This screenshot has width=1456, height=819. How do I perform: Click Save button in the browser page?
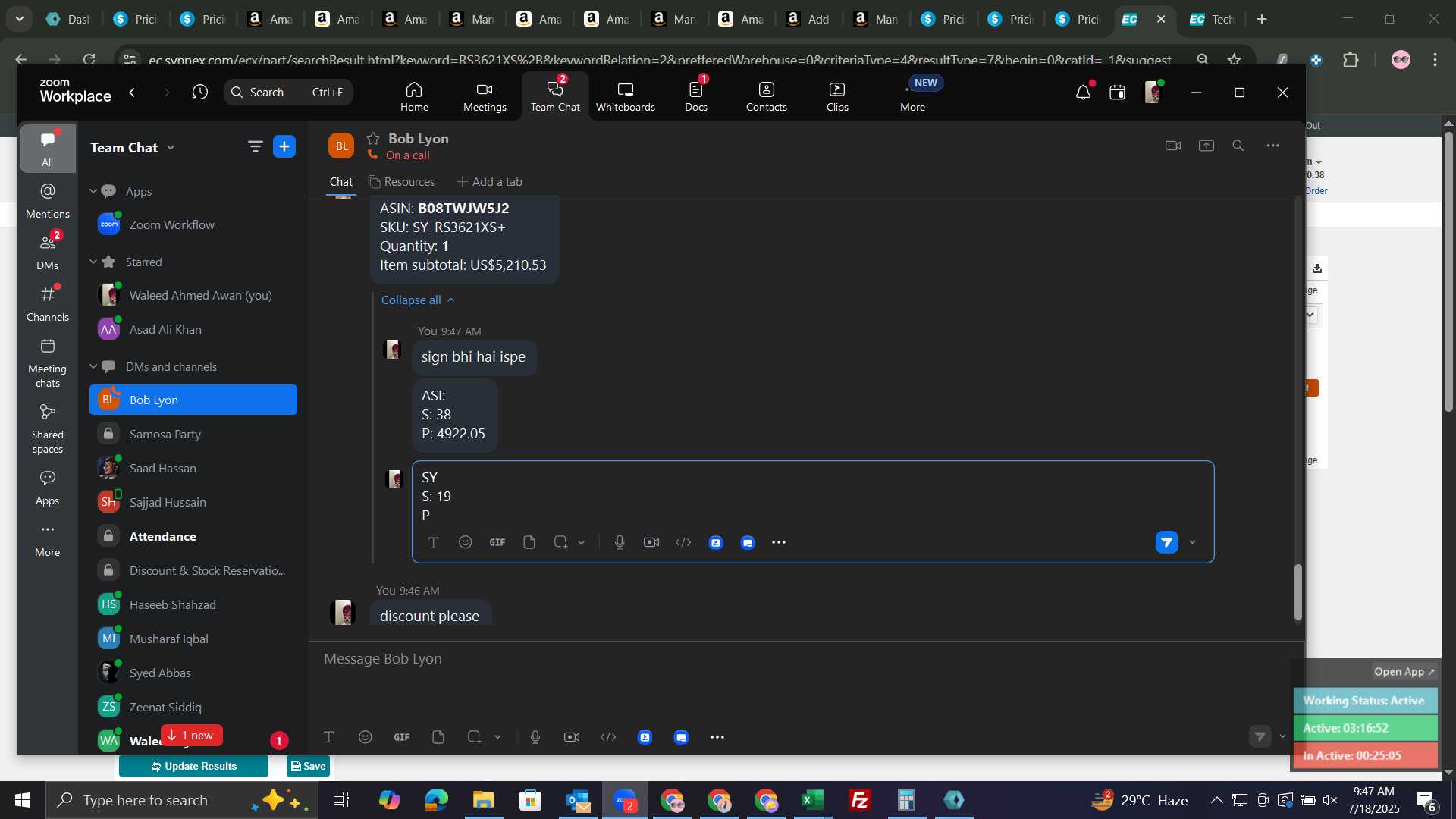coord(308,766)
